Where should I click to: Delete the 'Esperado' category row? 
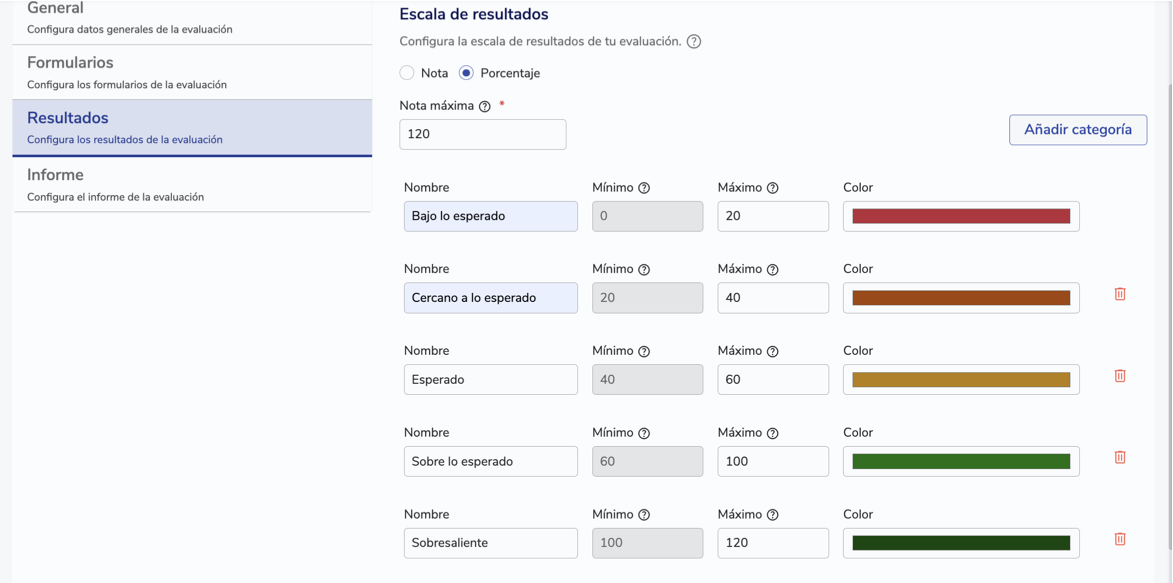[1120, 376]
